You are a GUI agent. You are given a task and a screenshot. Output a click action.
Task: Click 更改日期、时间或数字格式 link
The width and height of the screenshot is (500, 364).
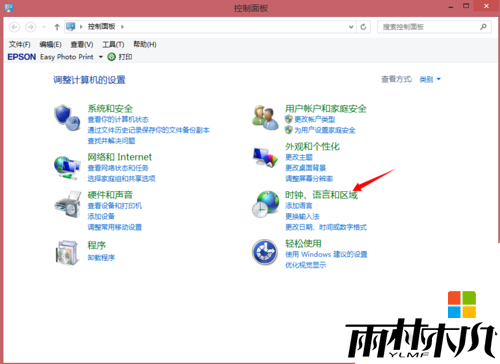(x=326, y=227)
